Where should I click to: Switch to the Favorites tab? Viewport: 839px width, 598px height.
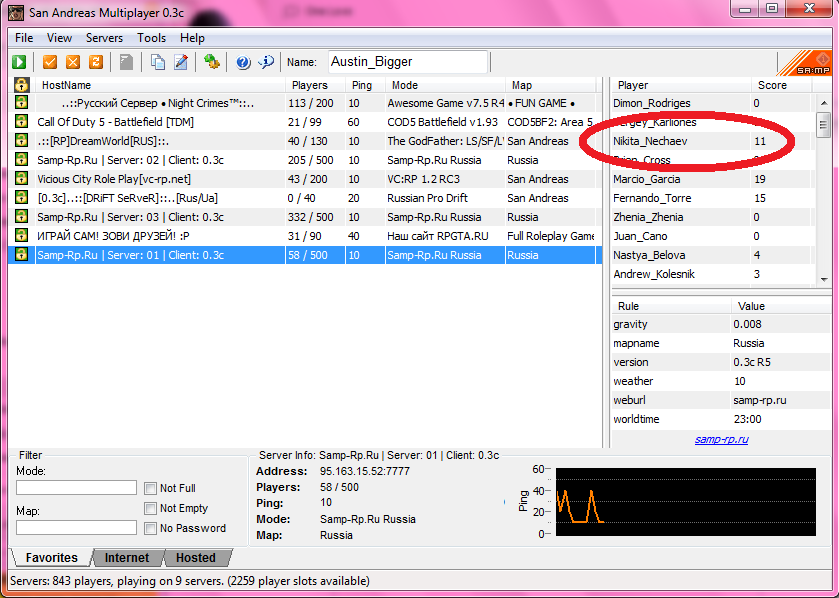(51, 558)
